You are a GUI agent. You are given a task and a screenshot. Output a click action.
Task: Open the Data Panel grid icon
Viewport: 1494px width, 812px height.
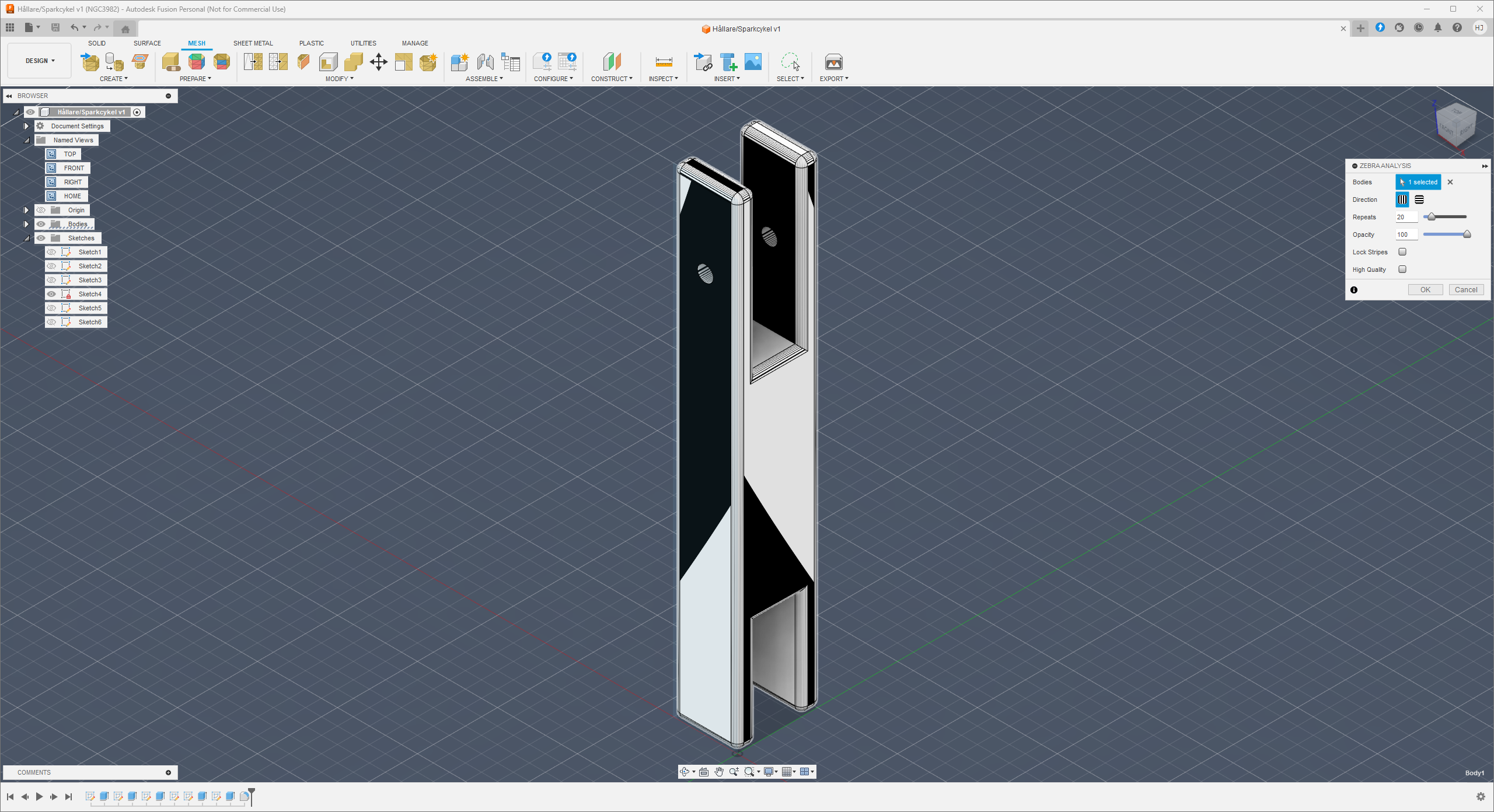(x=10, y=27)
